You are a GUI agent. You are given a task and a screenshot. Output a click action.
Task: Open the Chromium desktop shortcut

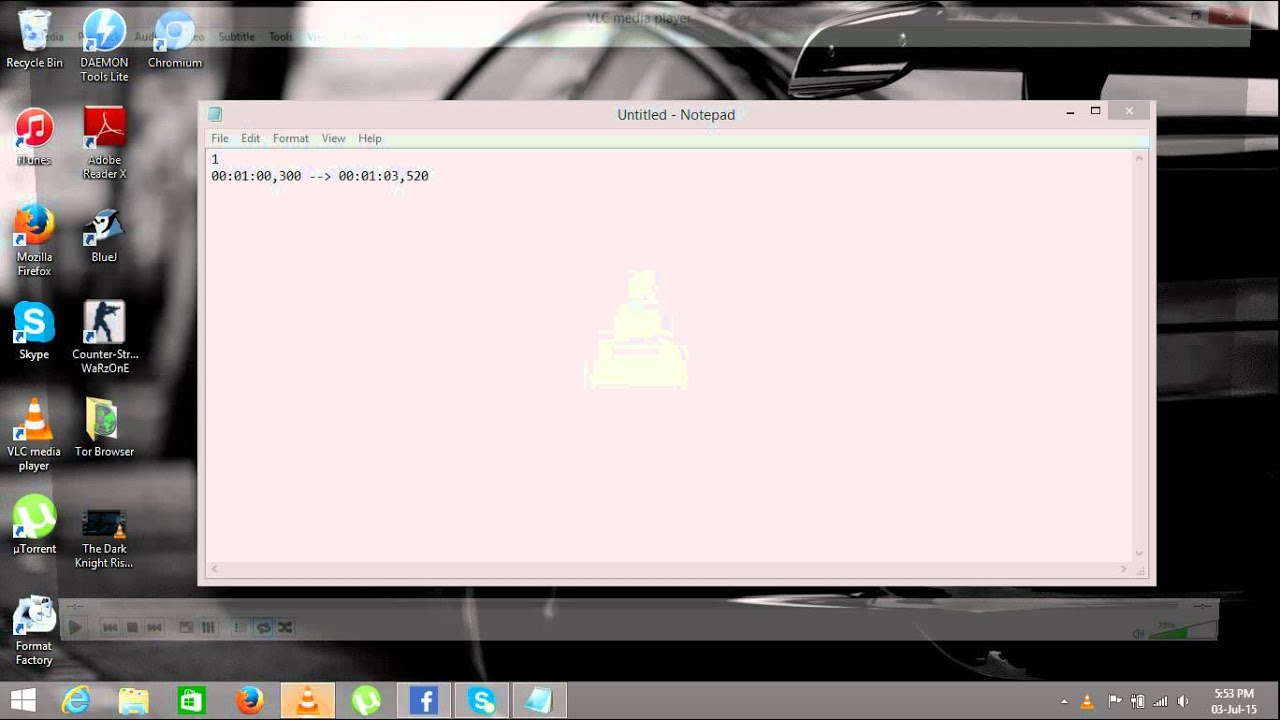(175, 39)
